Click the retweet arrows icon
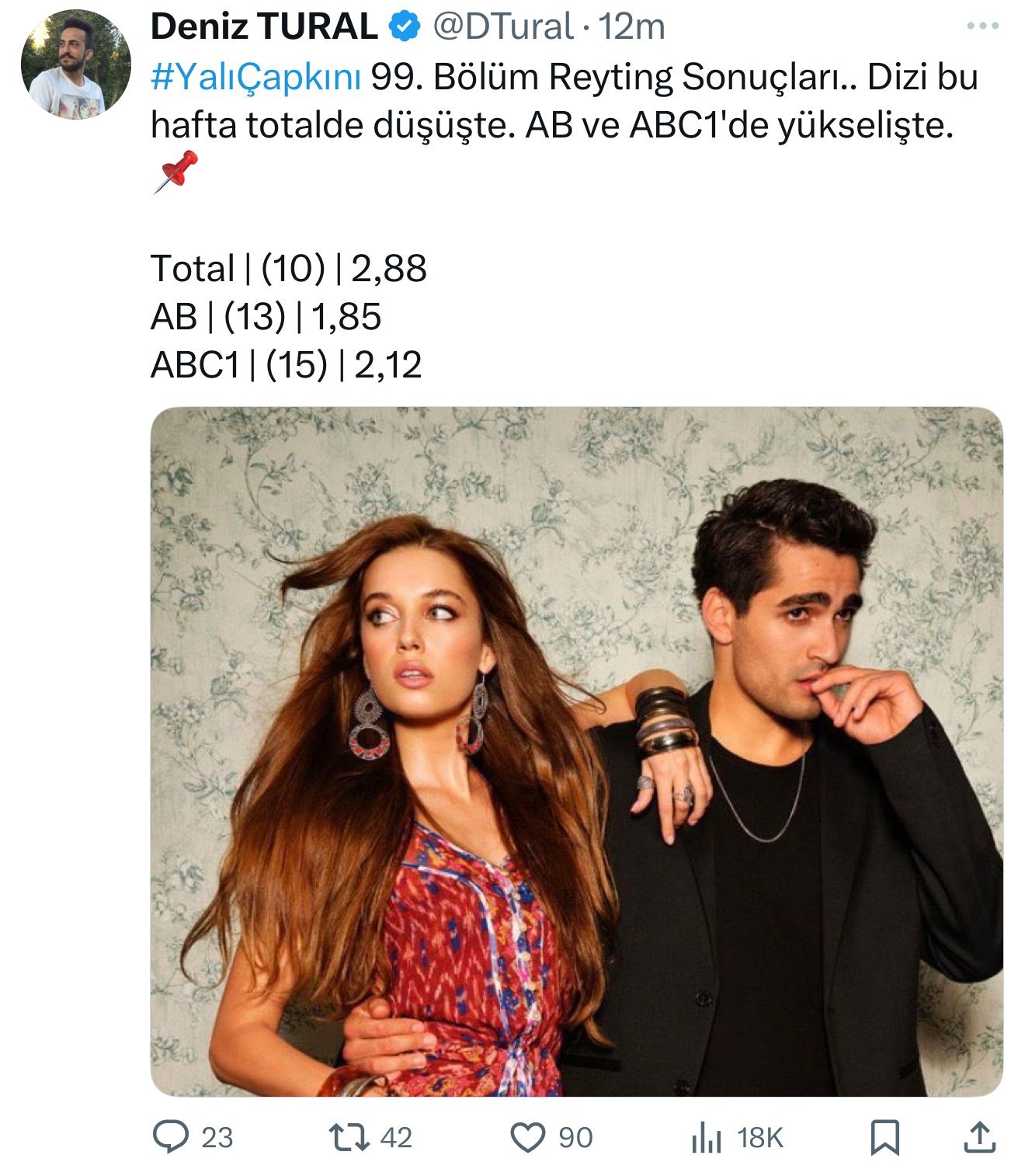Screen dimensions: 1025x1176 click(349, 1137)
